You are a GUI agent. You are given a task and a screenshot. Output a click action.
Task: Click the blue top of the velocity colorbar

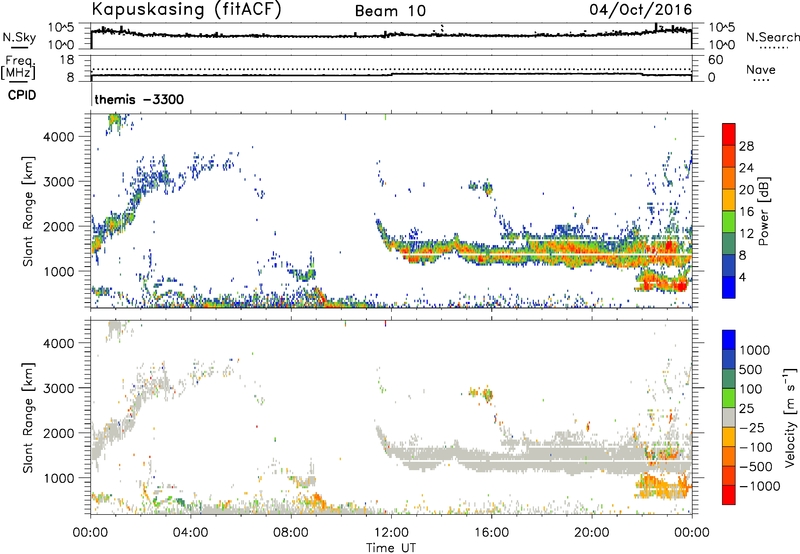click(x=729, y=340)
